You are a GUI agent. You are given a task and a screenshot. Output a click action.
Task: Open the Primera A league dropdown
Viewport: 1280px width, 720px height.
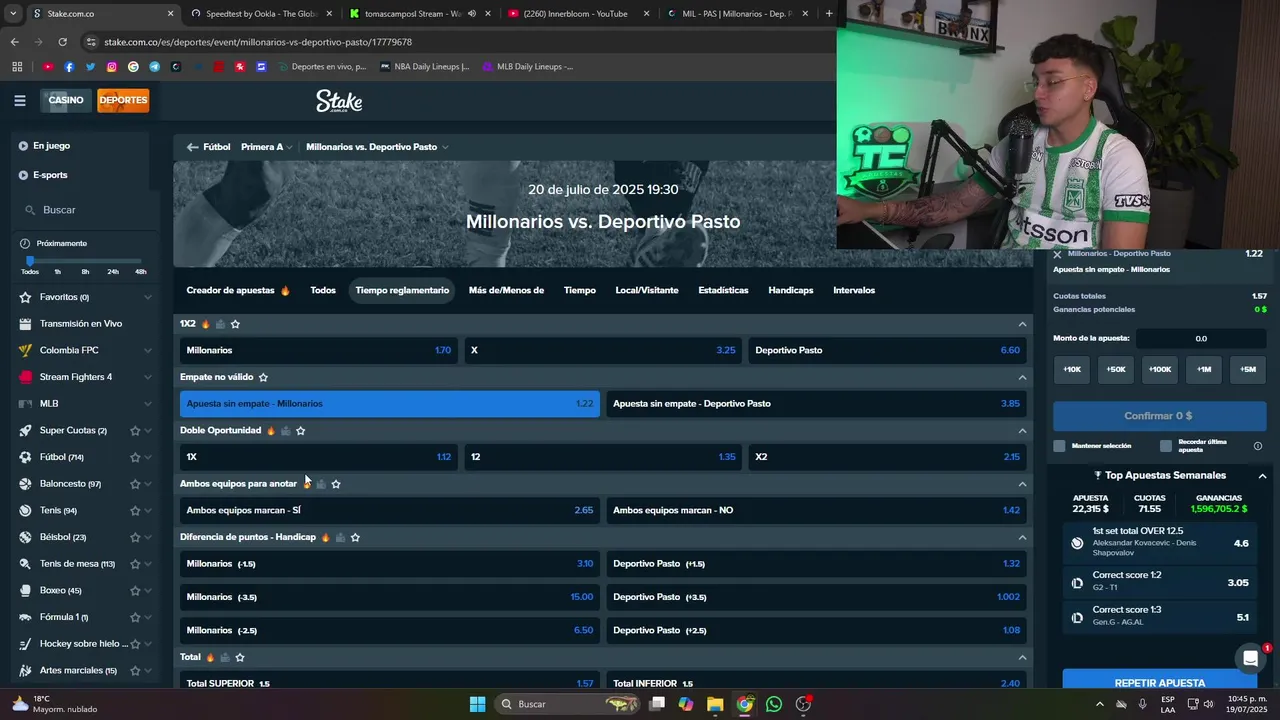[x=266, y=147]
